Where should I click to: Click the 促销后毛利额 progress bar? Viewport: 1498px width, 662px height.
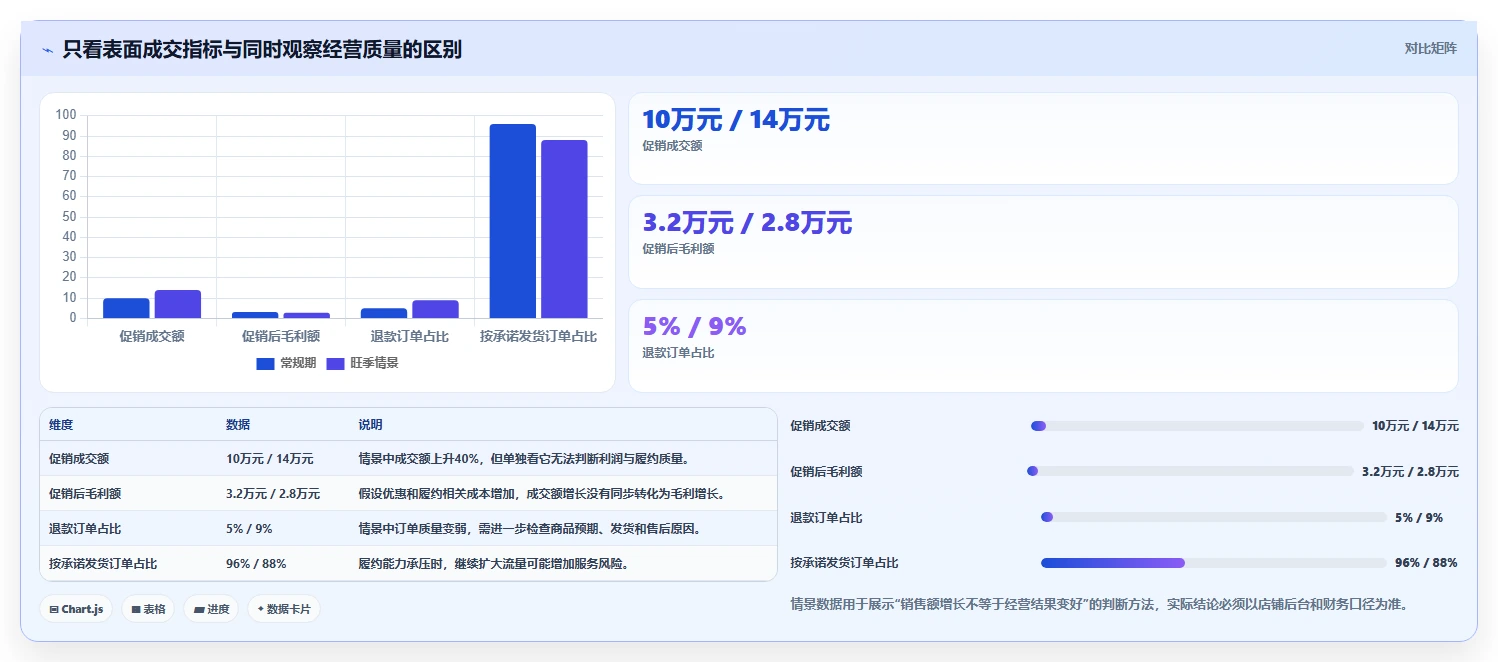point(1190,471)
